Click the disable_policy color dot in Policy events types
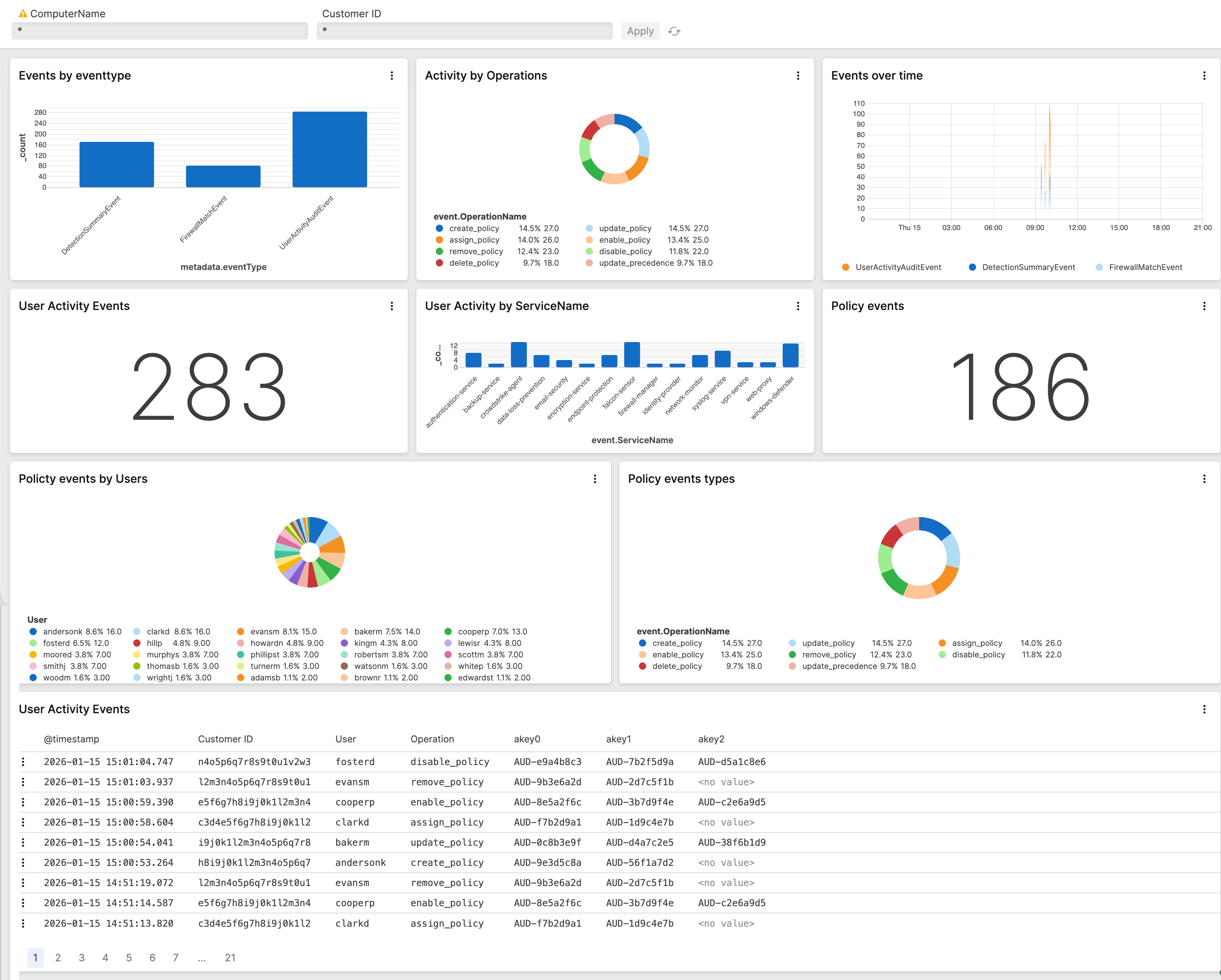Image resolution: width=1221 pixels, height=980 pixels. click(941, 655)
